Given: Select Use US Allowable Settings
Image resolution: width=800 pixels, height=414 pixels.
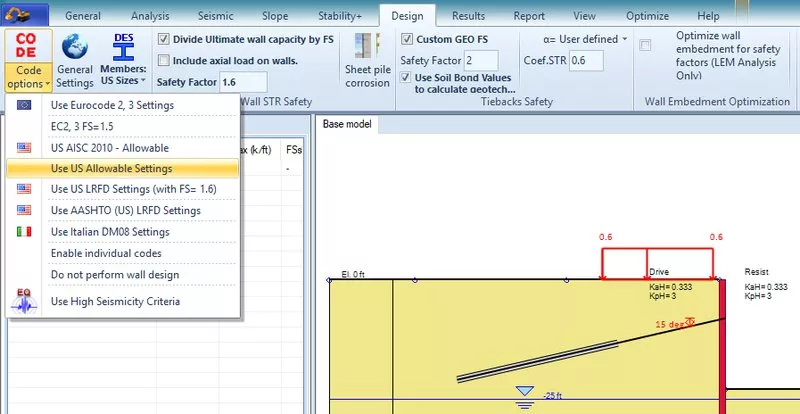Looking at the screenshot, I should pos(122,168).
